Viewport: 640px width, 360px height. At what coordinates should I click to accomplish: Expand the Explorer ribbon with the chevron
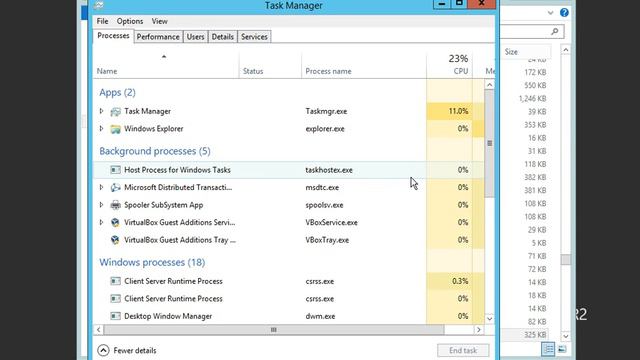coord(550,13)
